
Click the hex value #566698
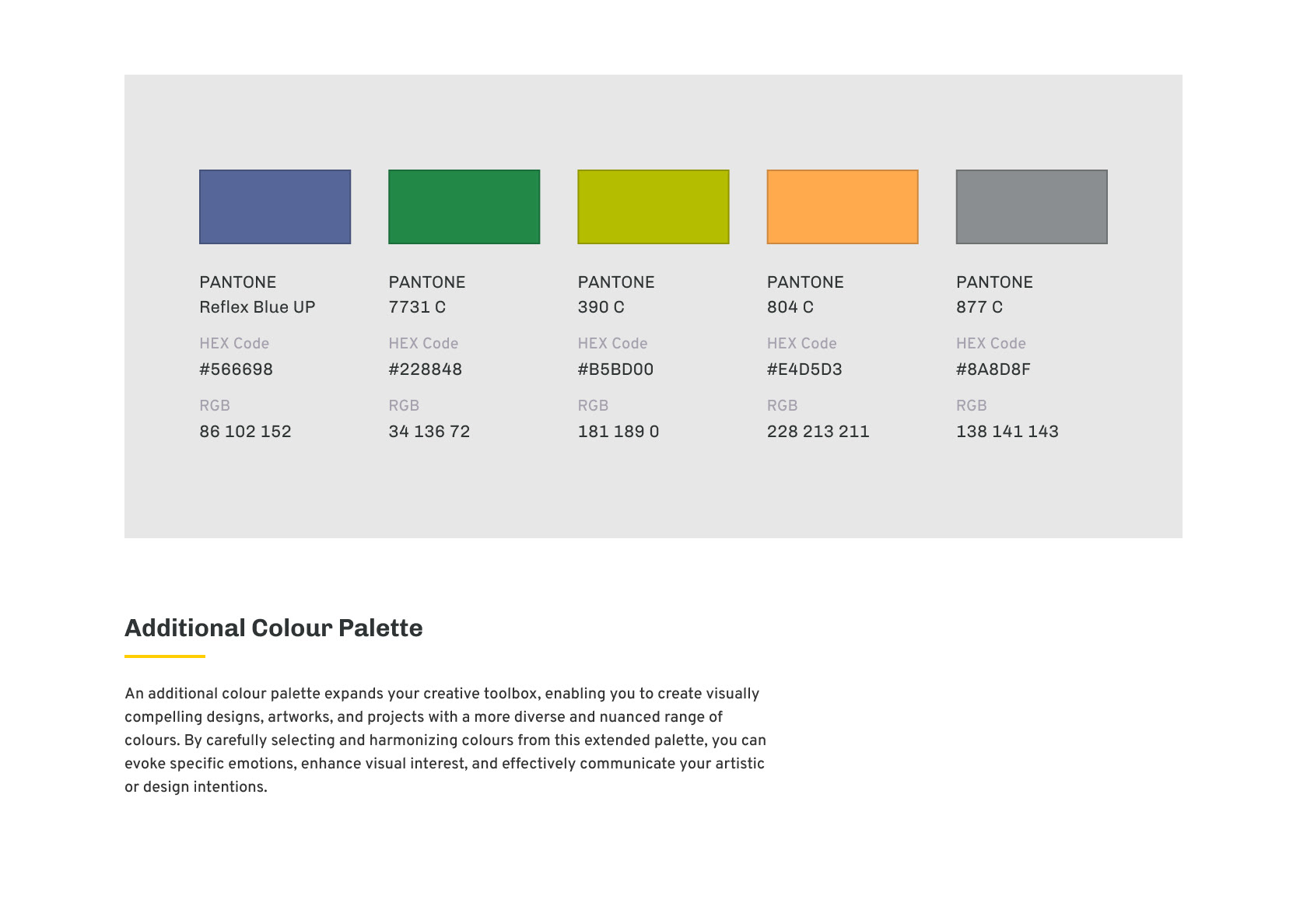tap(236, 369)
